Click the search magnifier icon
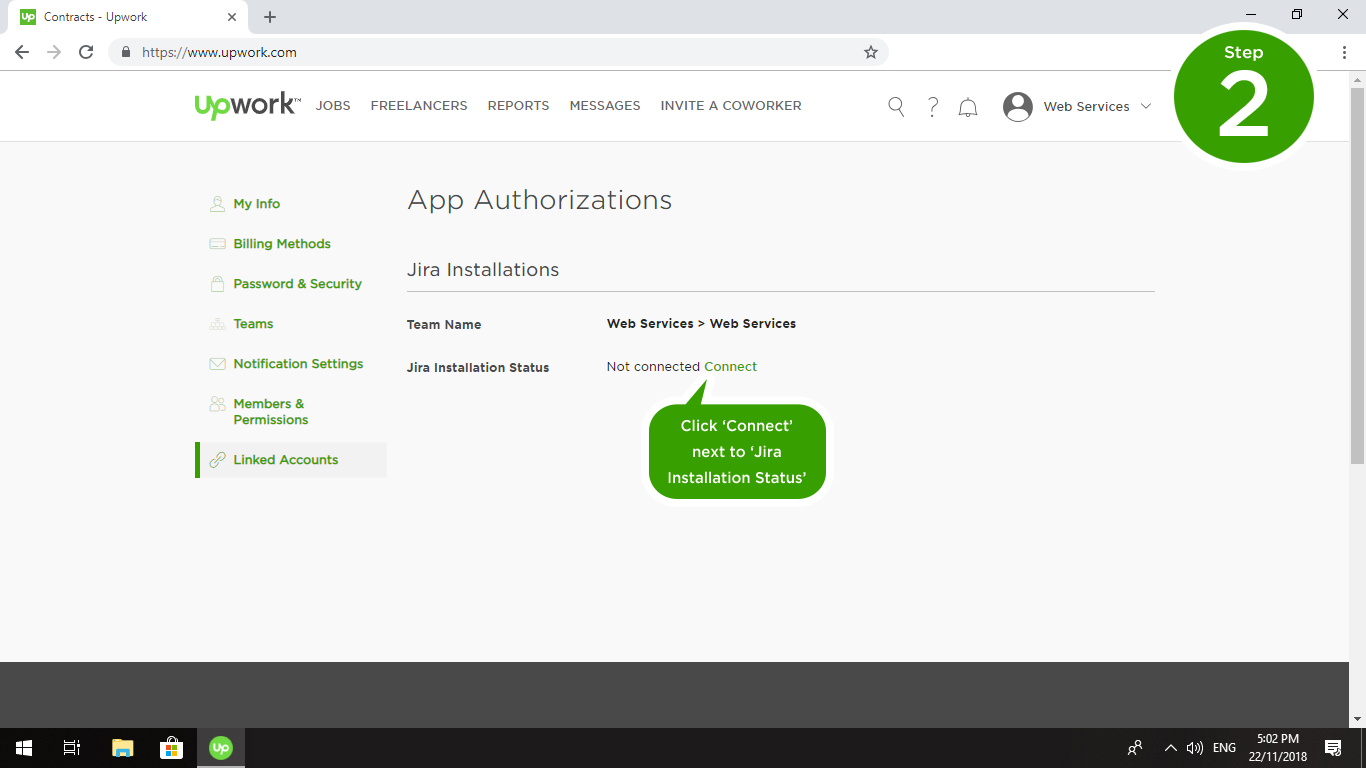The width and height of the screenshot is (1366, 768). tap(896, 107)
